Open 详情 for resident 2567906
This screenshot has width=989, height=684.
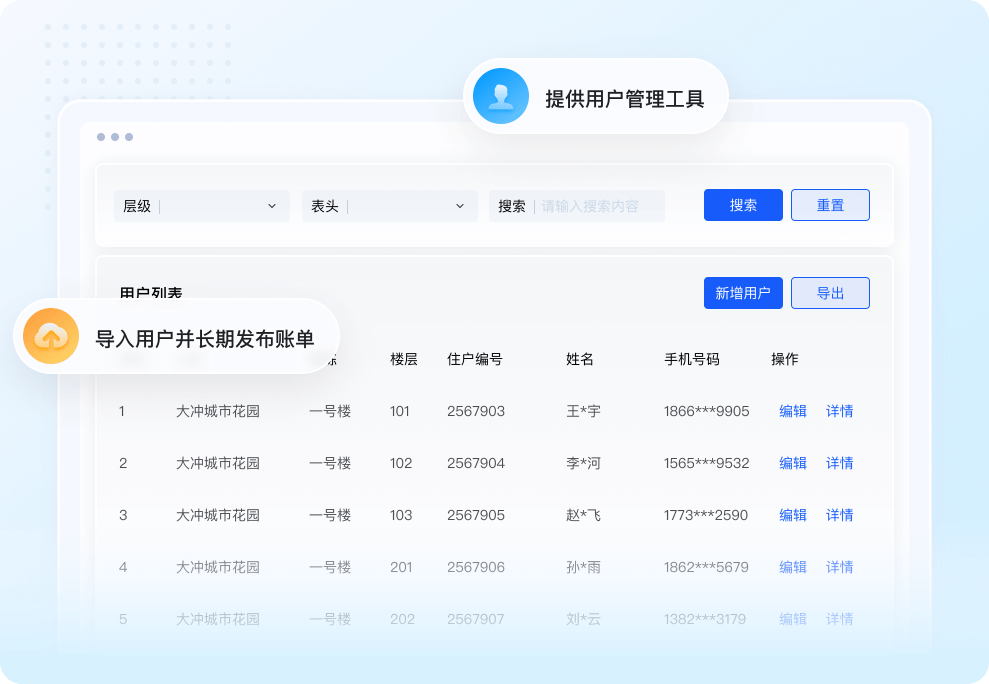[x=840, y=567]
